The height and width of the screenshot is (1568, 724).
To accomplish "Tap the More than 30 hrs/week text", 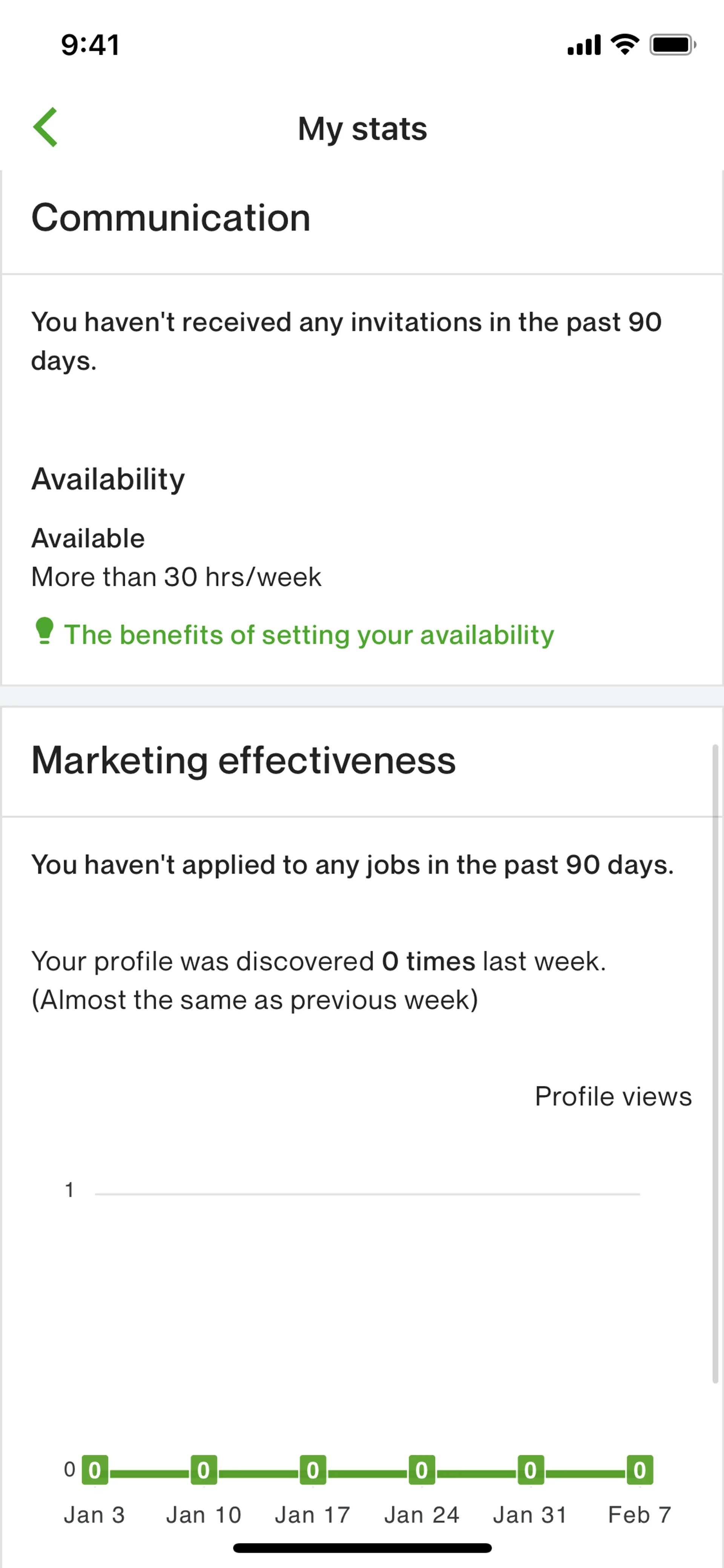I will coord(176,577).
